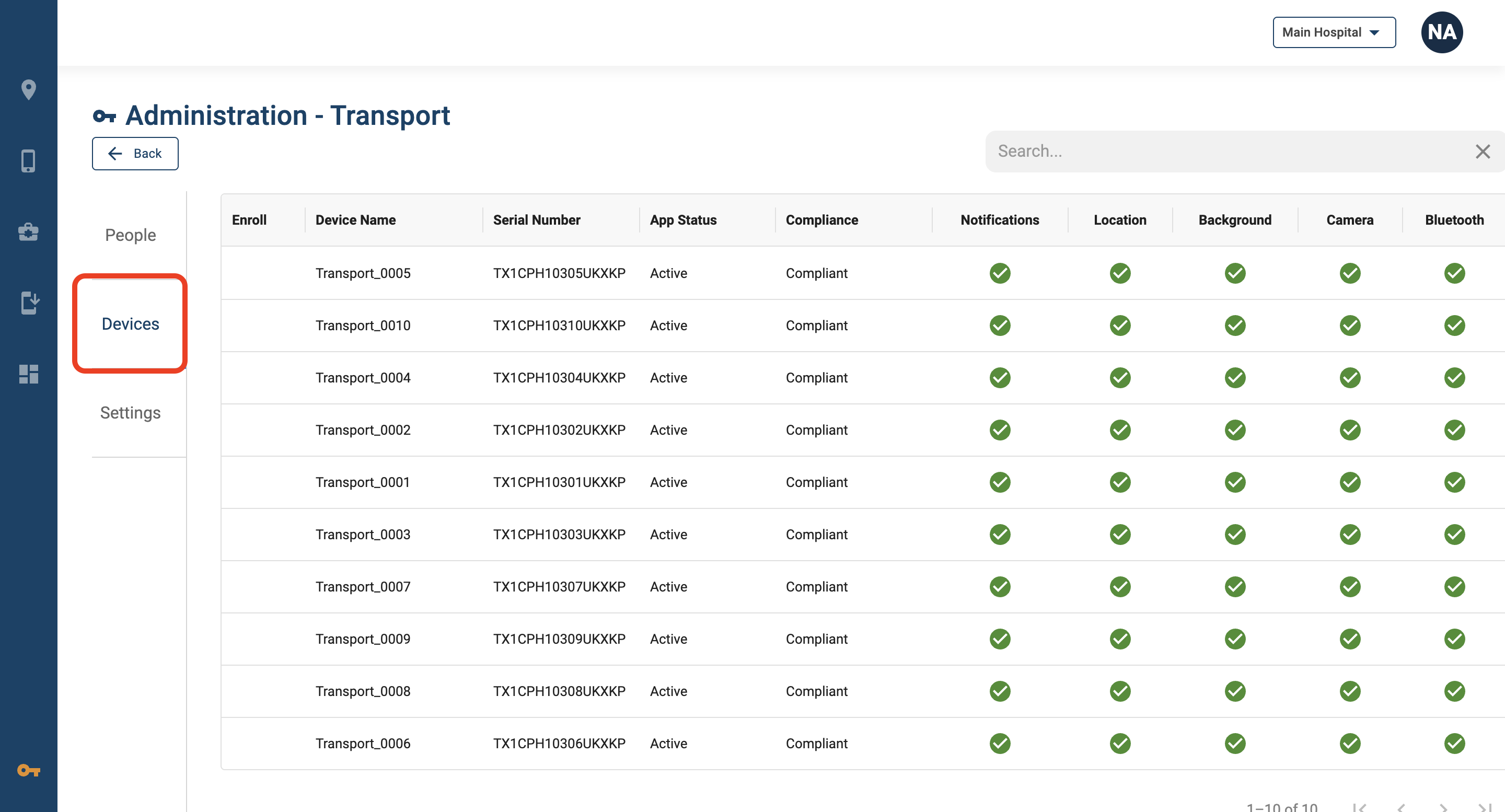Open the location pin sidebar icon

pyautogui.click(x=28, y=89)
